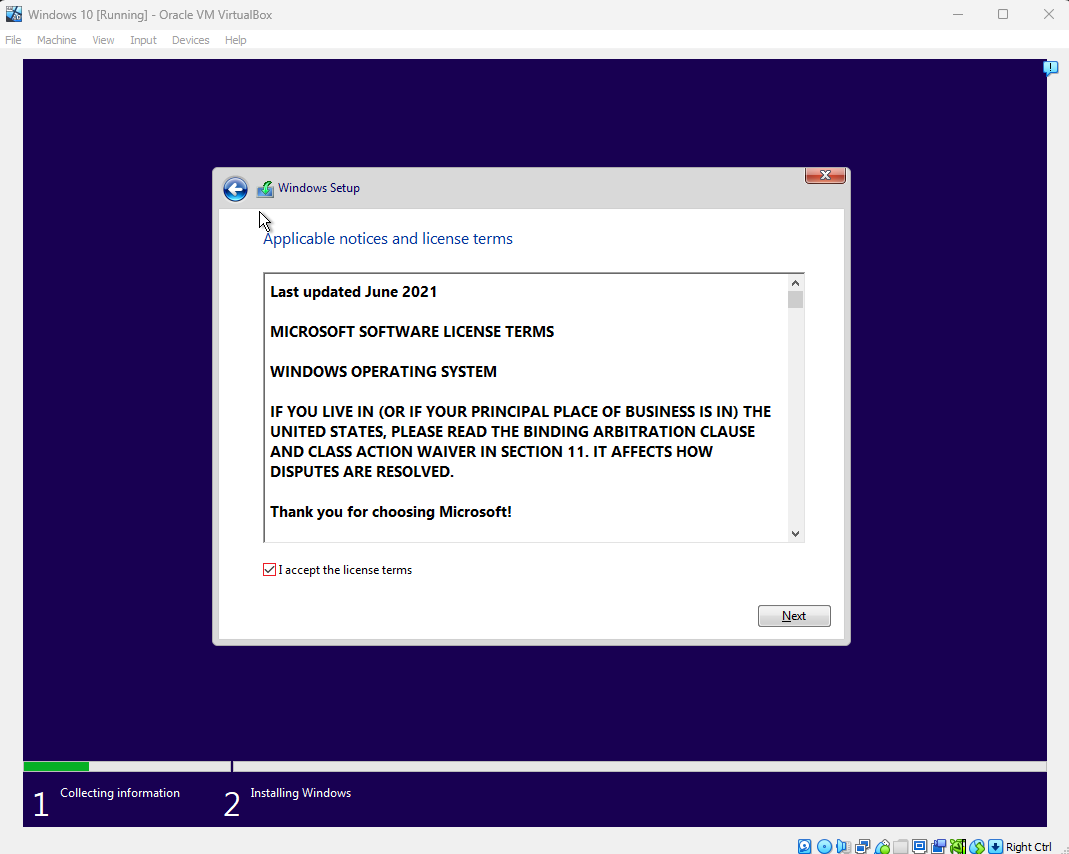Click the license text scroll down arrow
Viewport: 1069px width, 854px height.
(795, 534)
